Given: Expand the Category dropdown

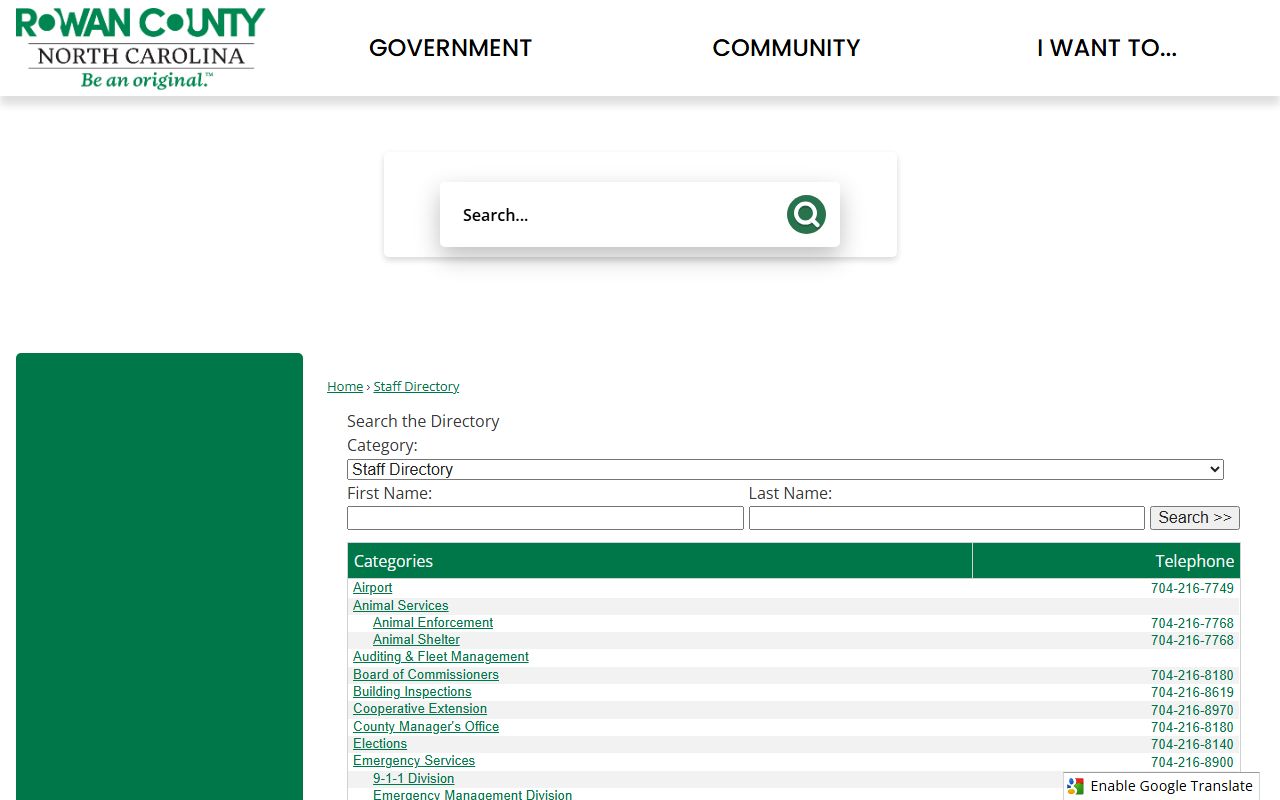Looking at the screenshot, I should 785,469.
